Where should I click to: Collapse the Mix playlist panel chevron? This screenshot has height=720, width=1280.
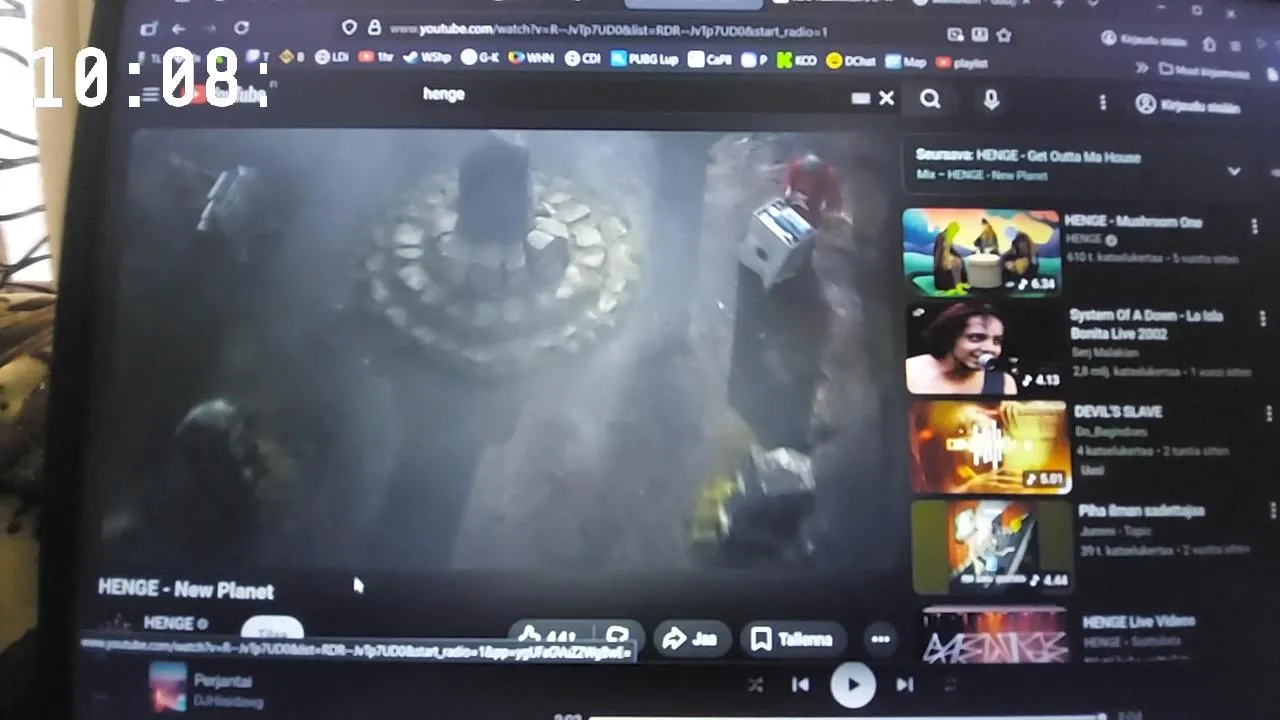(x=1234, y=171)
